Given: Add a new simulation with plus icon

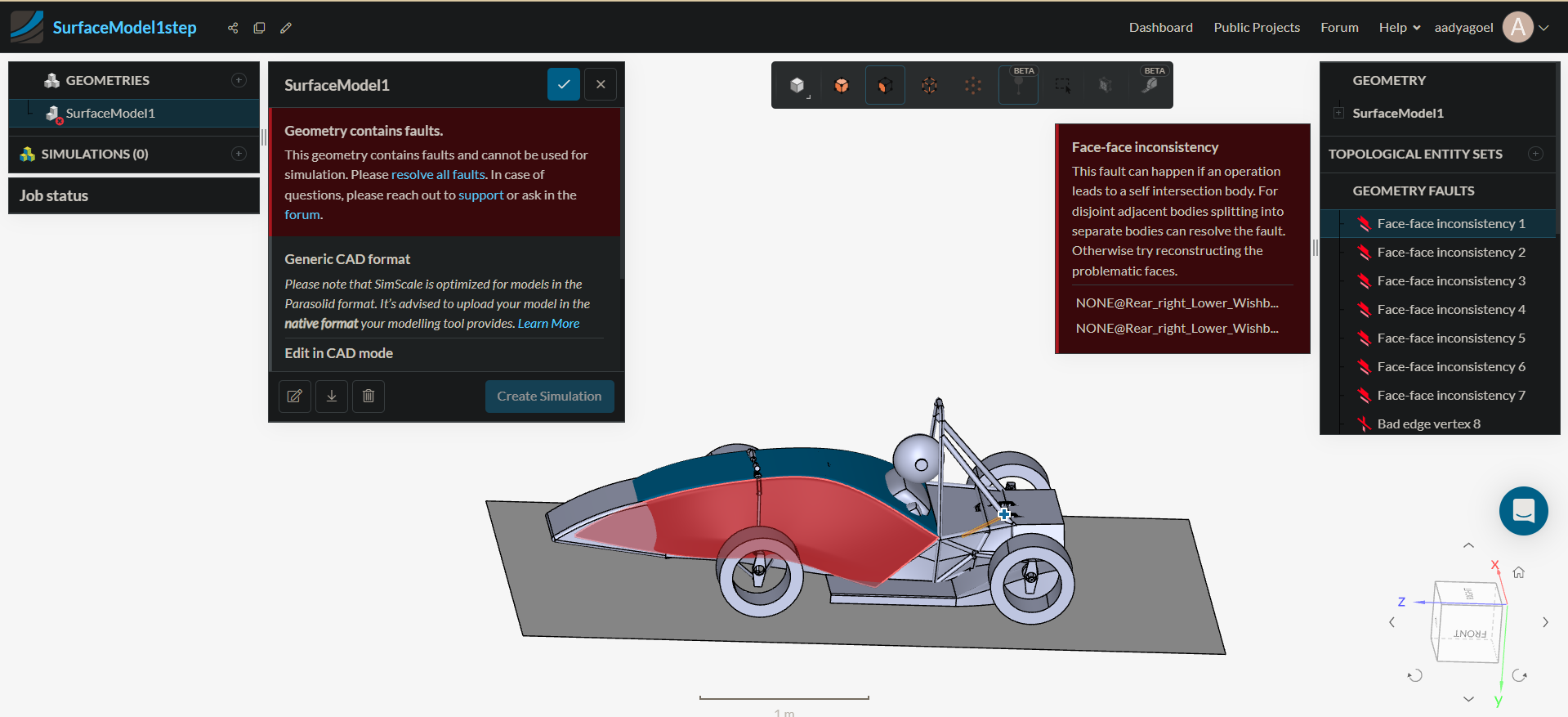Looking at the screenshot, I should [x=239, y=154].
